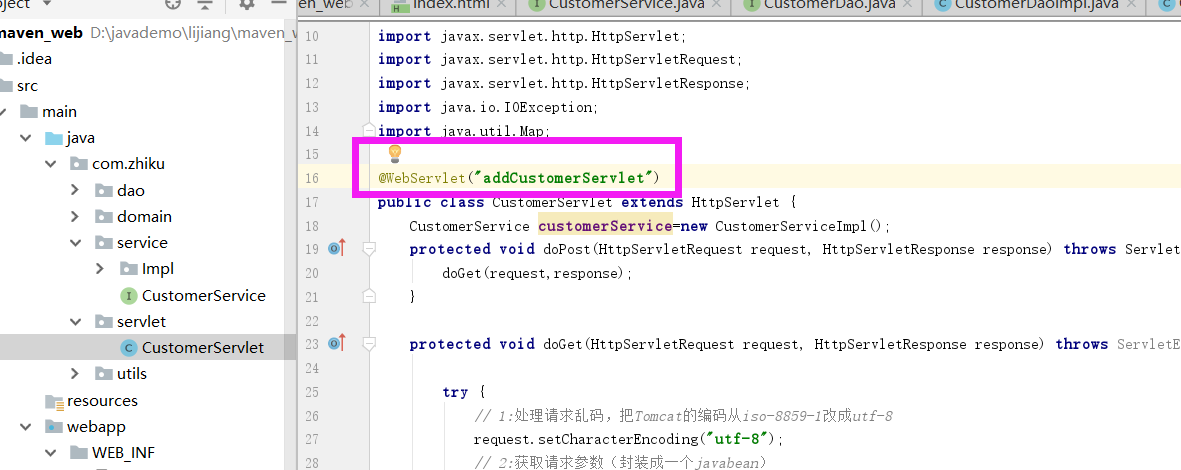1181x470 pixels.
Task: Click the override gutter icon beside doPost
Action: tap(337, 249)
